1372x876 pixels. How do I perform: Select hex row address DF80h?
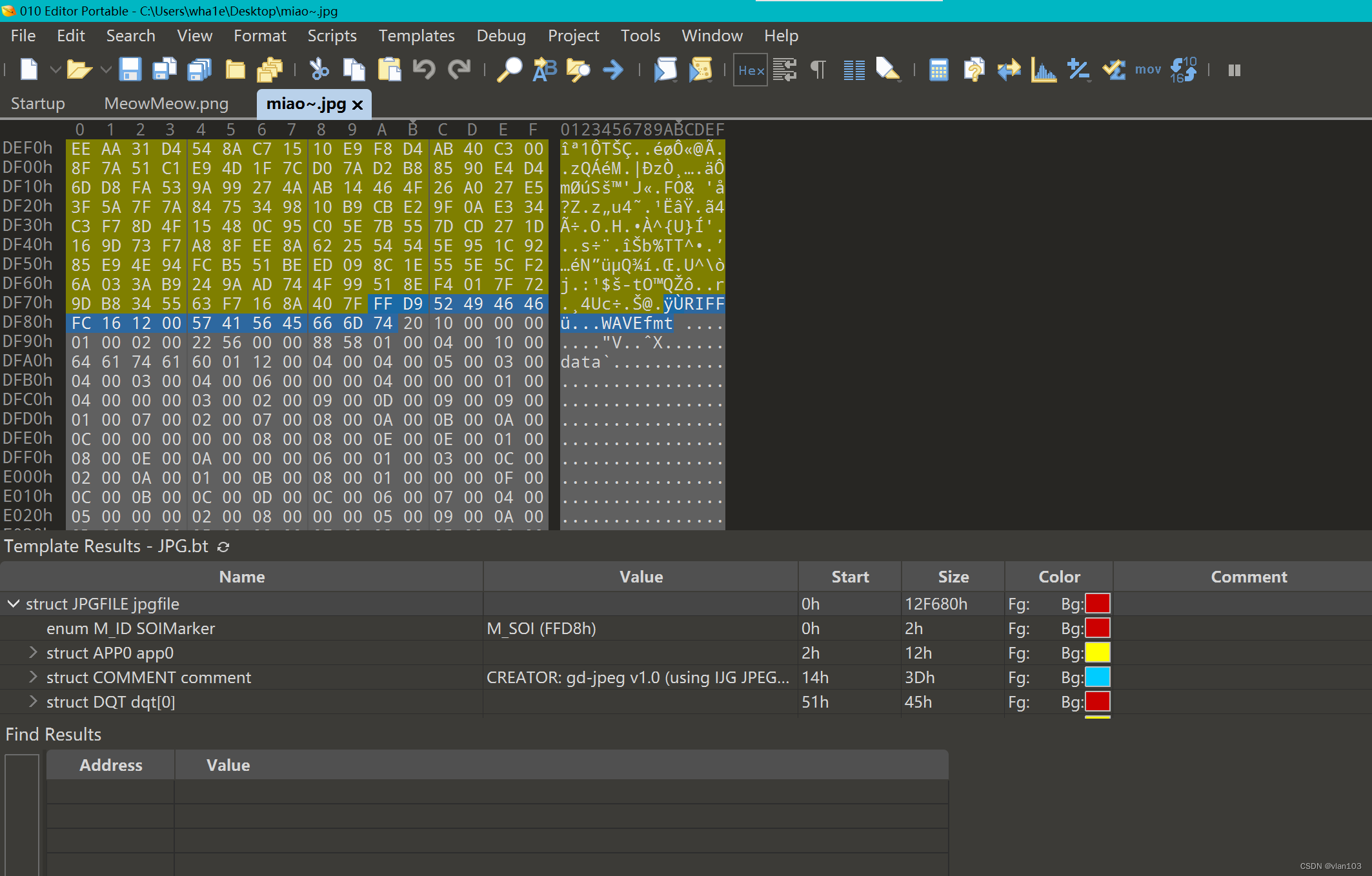[28, 322]
